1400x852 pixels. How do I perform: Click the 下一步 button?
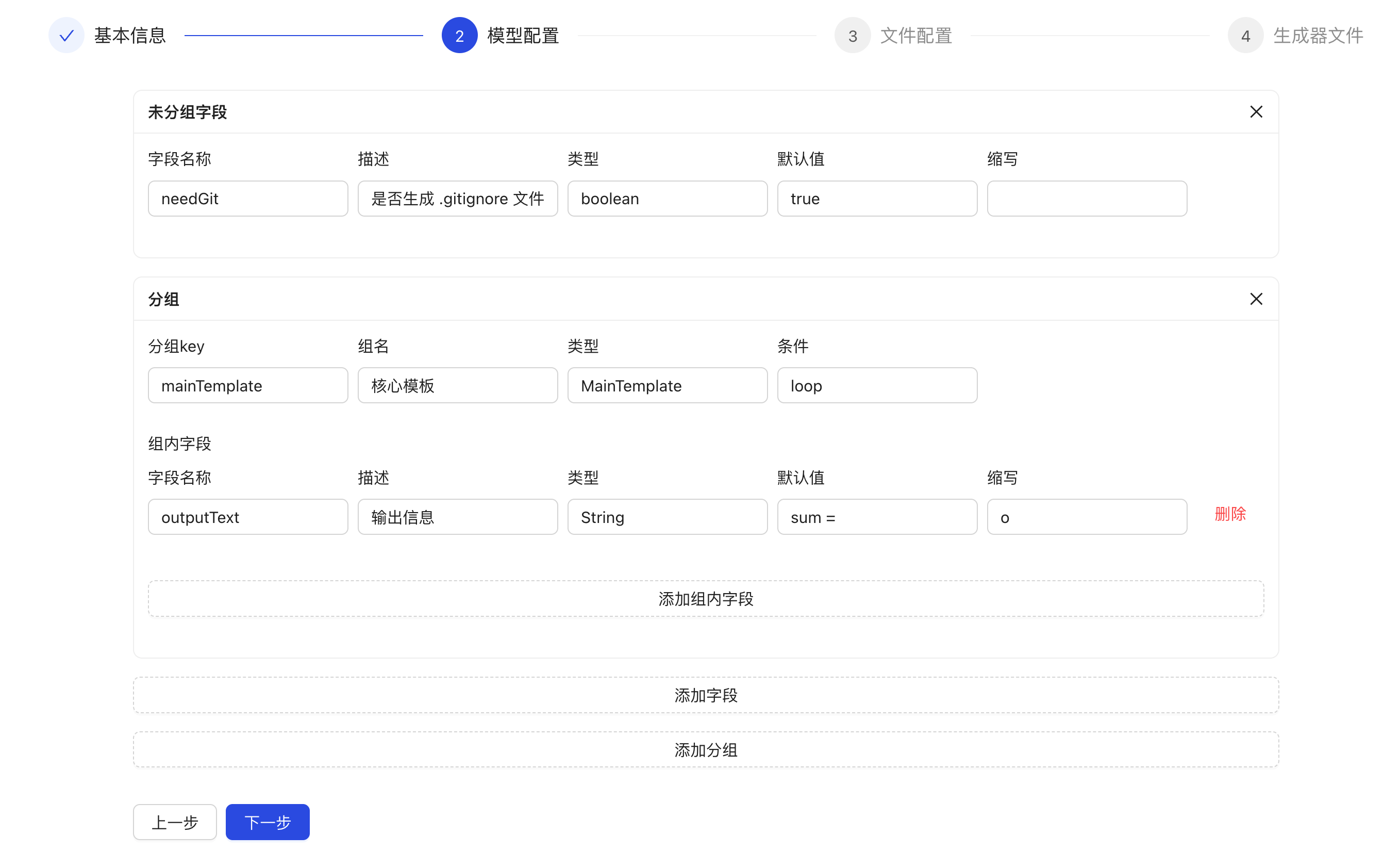267,822
